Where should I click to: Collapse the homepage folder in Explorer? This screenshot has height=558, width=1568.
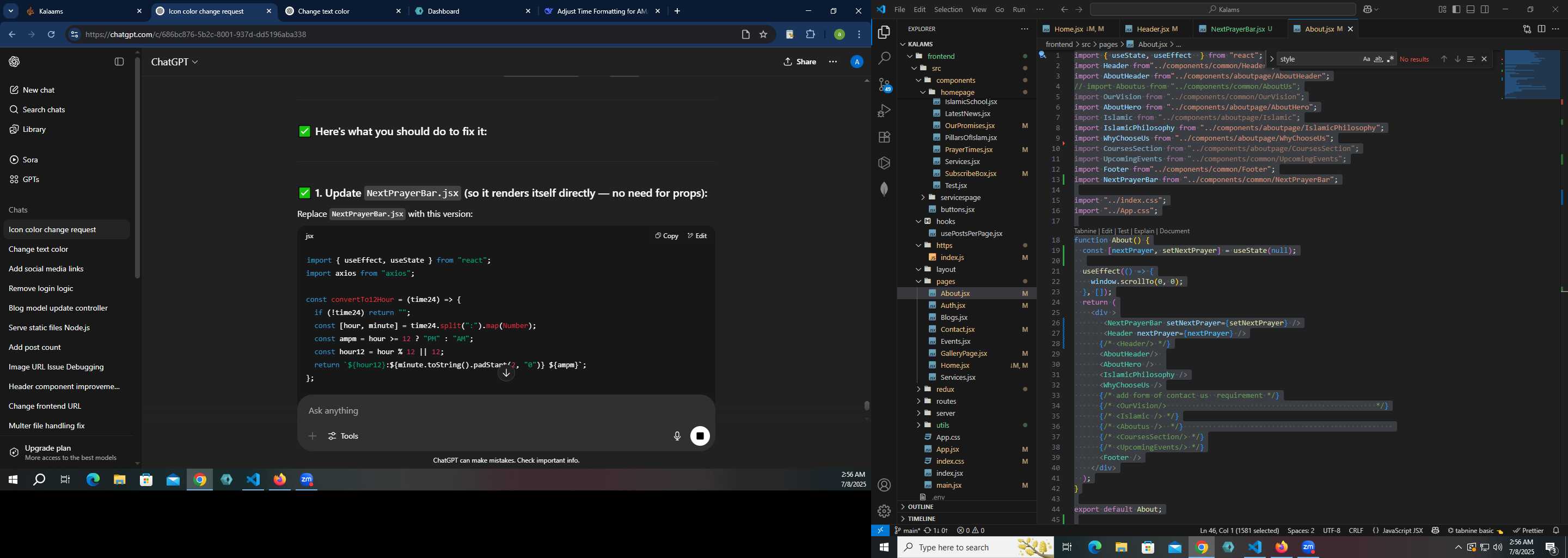click(x=923, y=92)
